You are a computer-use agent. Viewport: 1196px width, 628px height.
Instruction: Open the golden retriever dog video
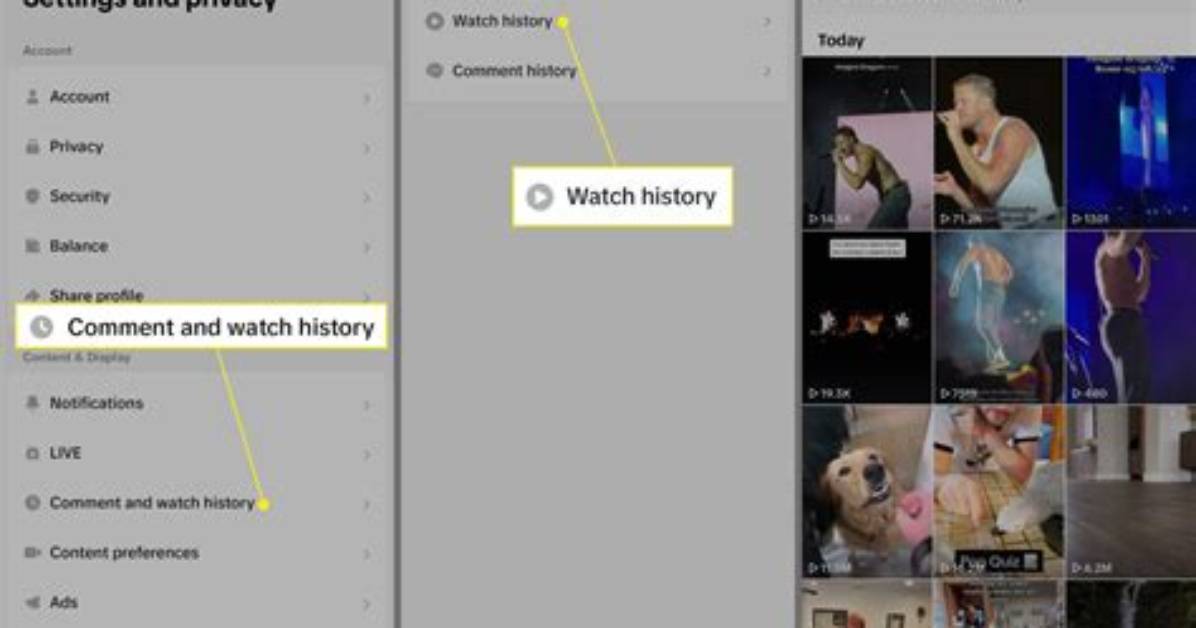pos(866,491)
